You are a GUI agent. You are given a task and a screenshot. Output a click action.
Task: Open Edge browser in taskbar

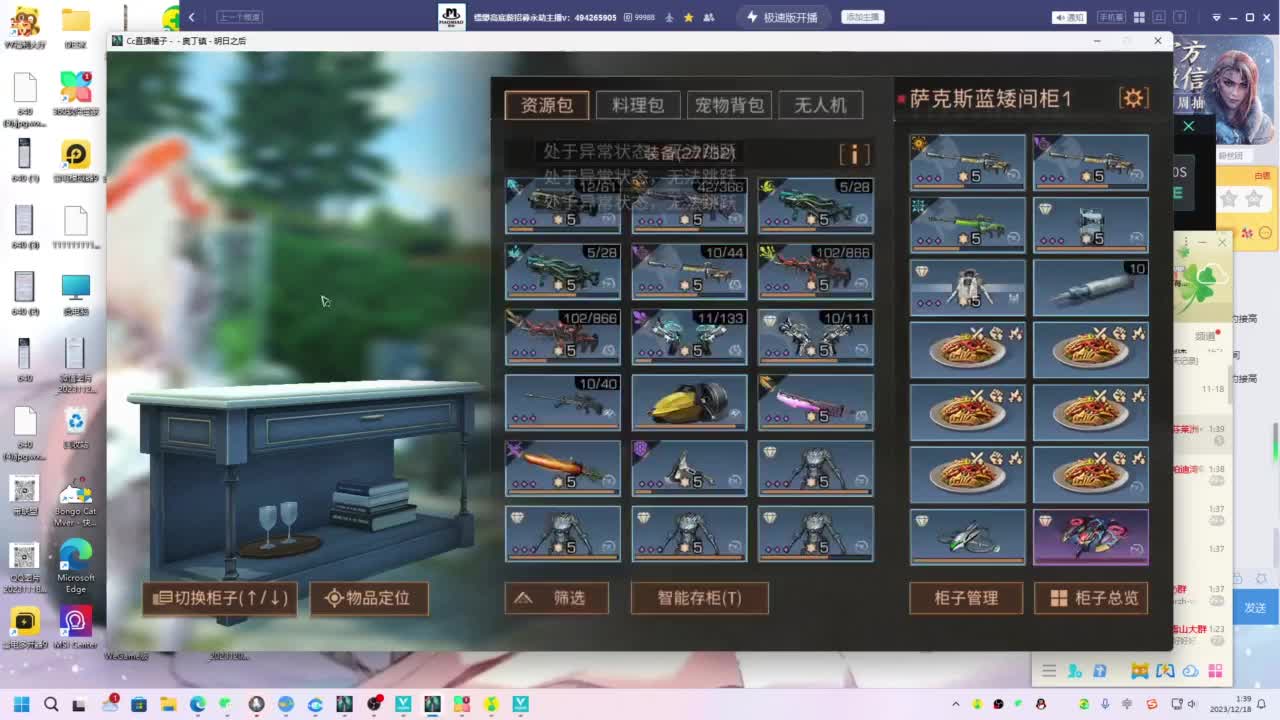point(197,704)
